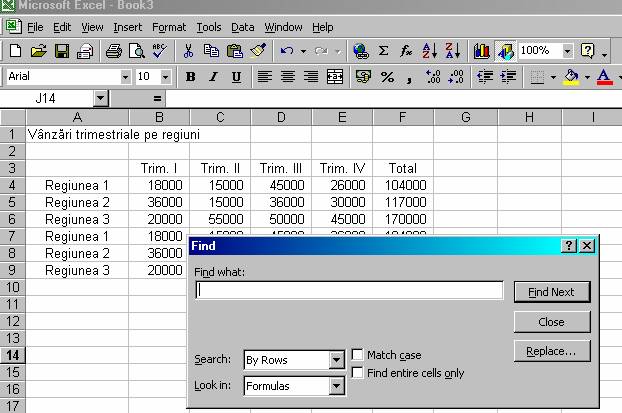Click the Save icon in the toolbar
Image resolution: width=622 pixels, height=413 pixels.
61,51
